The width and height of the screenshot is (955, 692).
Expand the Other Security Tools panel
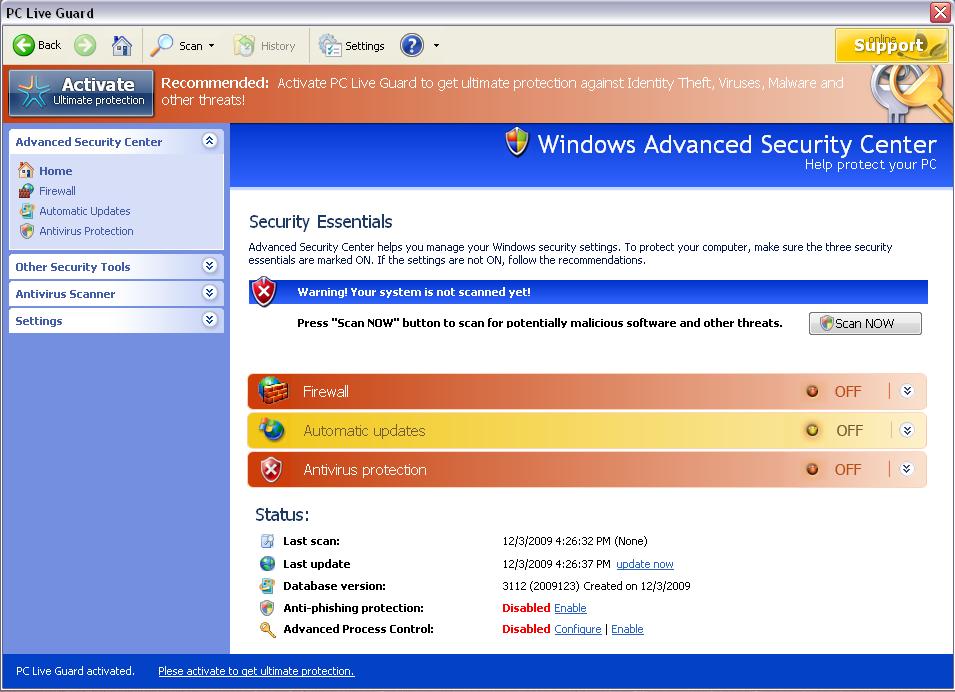click(210, 266)
